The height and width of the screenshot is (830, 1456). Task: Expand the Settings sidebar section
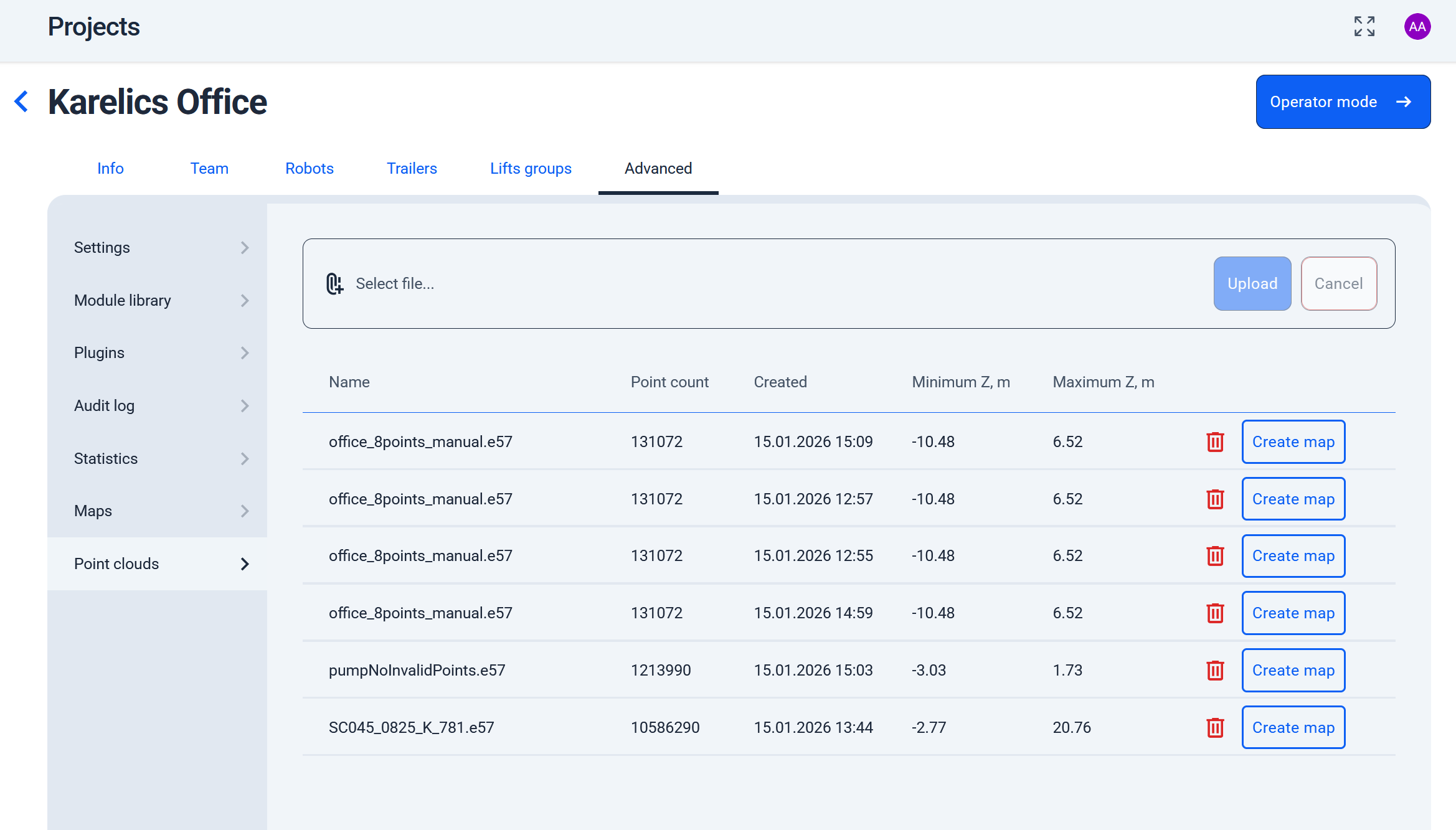point(157,248)
